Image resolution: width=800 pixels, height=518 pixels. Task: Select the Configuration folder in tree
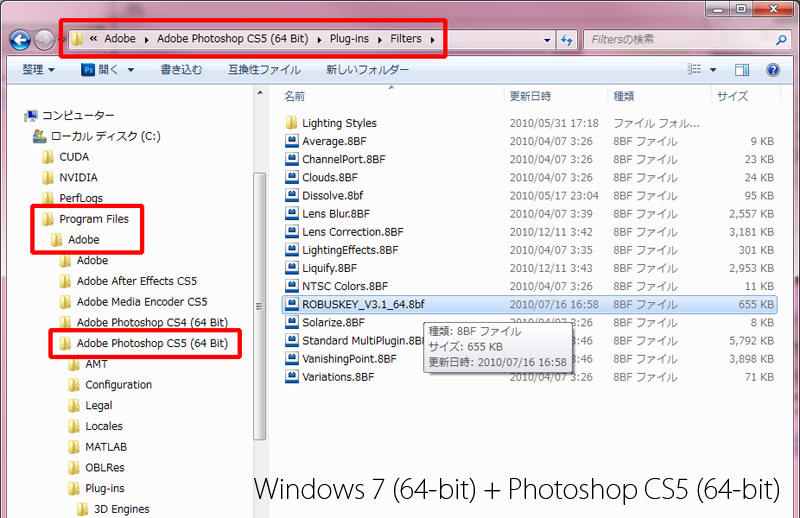pos(118,385)
